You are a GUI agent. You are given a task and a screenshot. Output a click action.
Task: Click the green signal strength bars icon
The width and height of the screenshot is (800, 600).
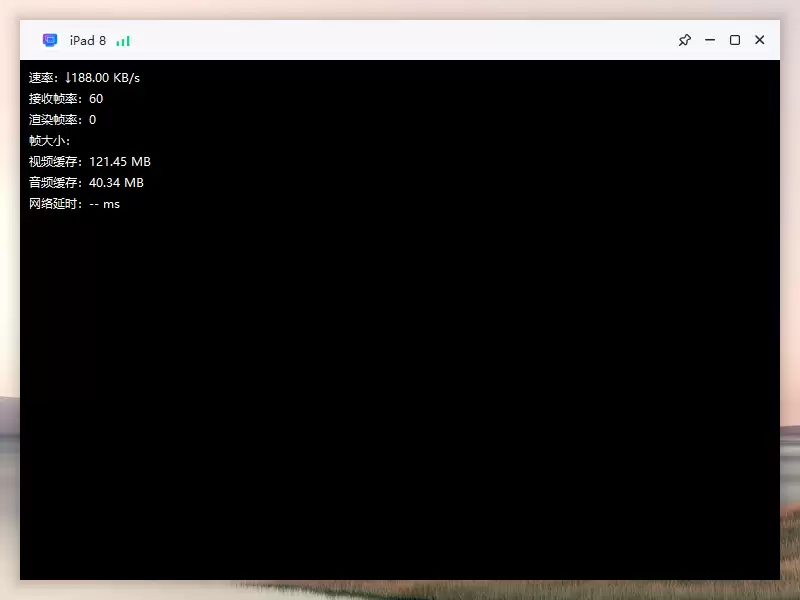[123, 41]
